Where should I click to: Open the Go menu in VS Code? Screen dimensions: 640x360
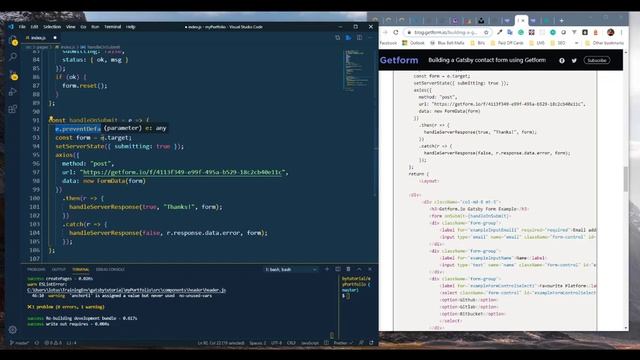83,27
